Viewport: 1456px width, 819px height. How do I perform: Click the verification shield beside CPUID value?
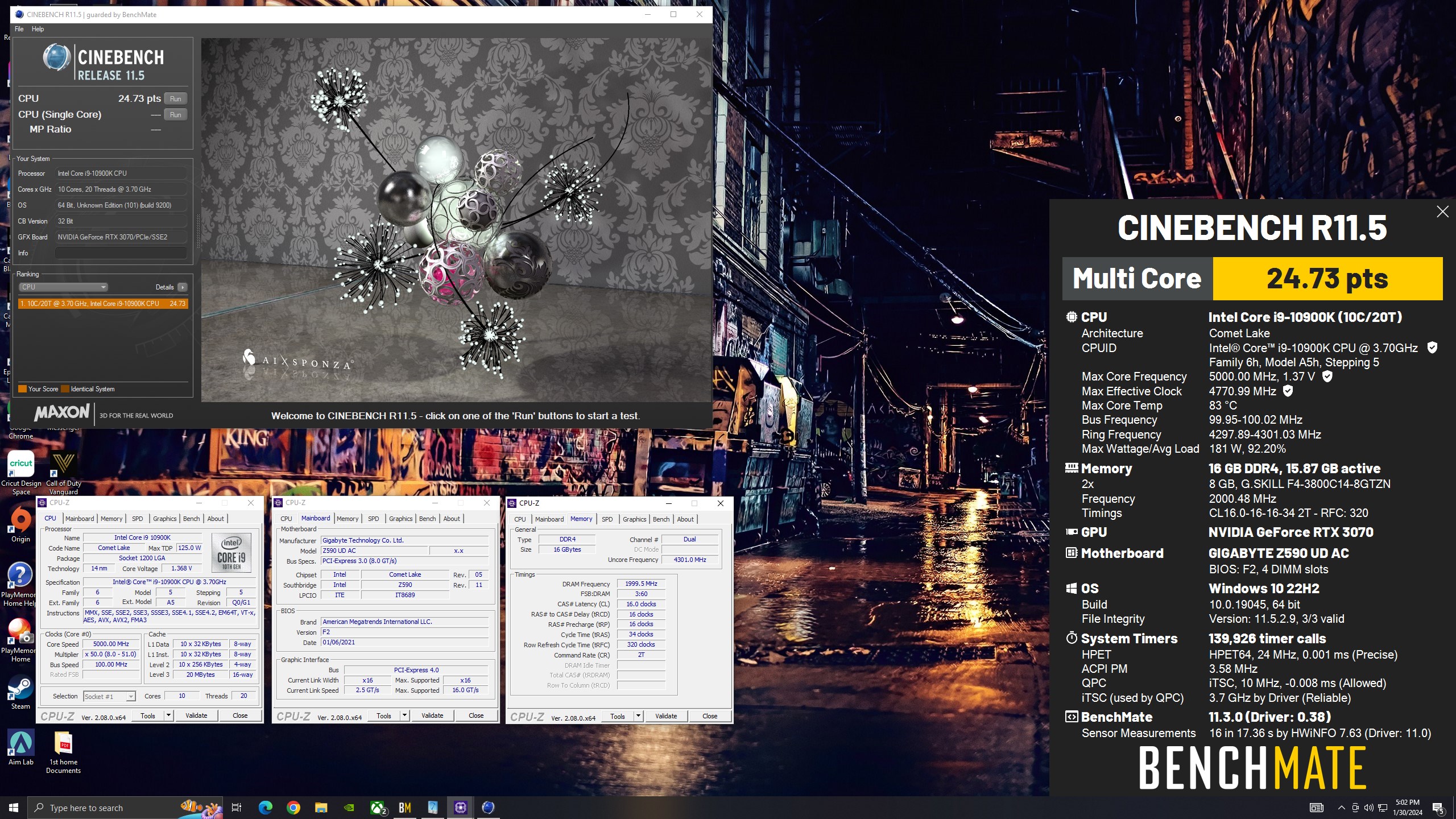point(1433,348)
